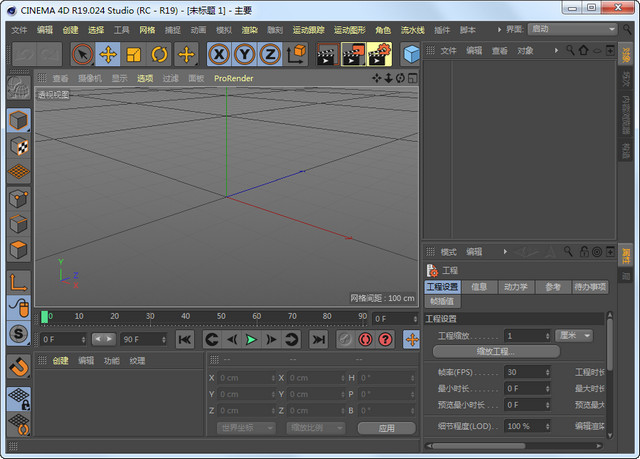This screenshot has width=640, height=459.
Task: Click the 应用 button
Action: coord(386,428)
